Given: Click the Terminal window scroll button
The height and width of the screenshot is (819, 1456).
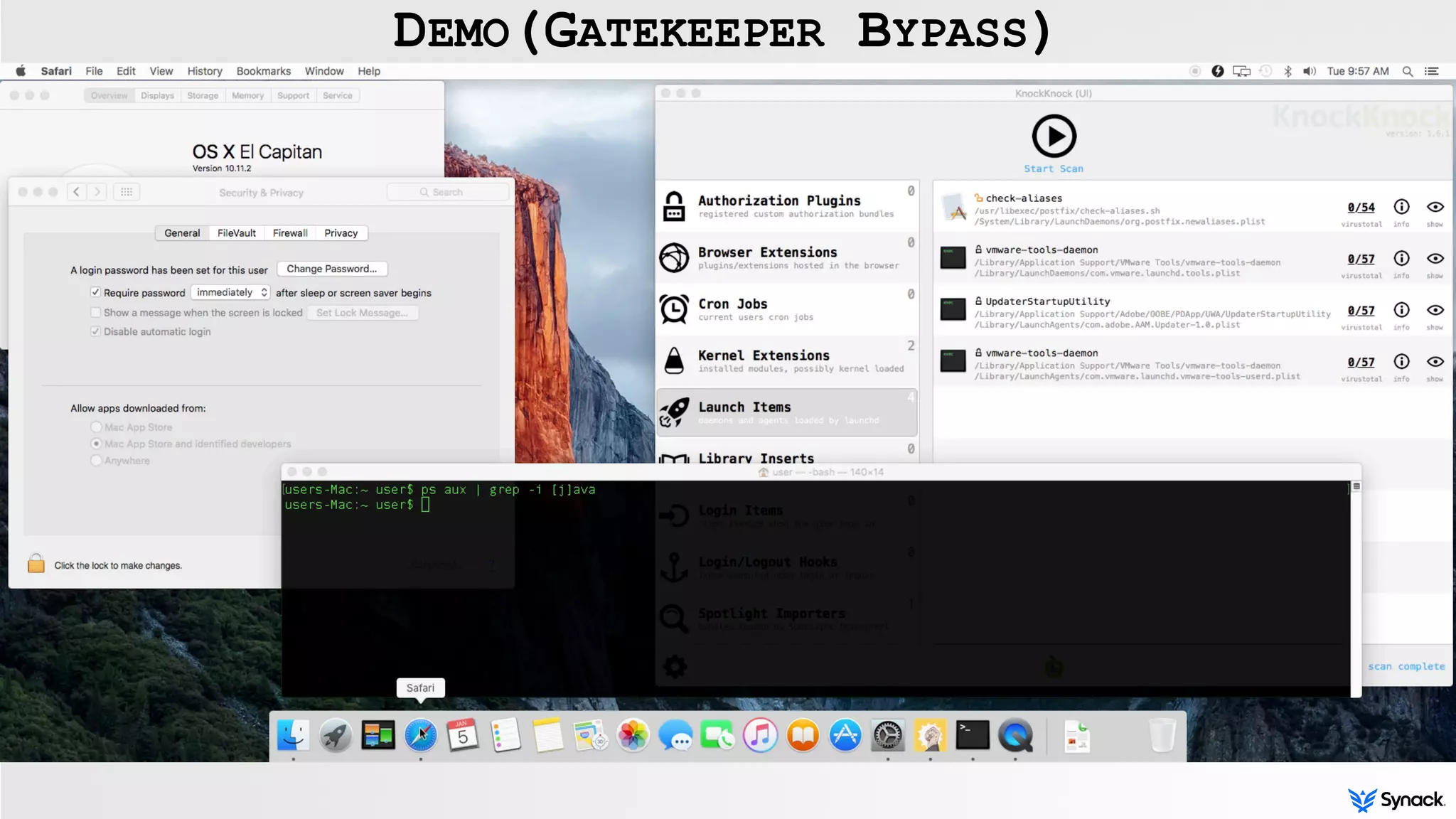Looking at the screenshot, I should (x=1356, y=487).
